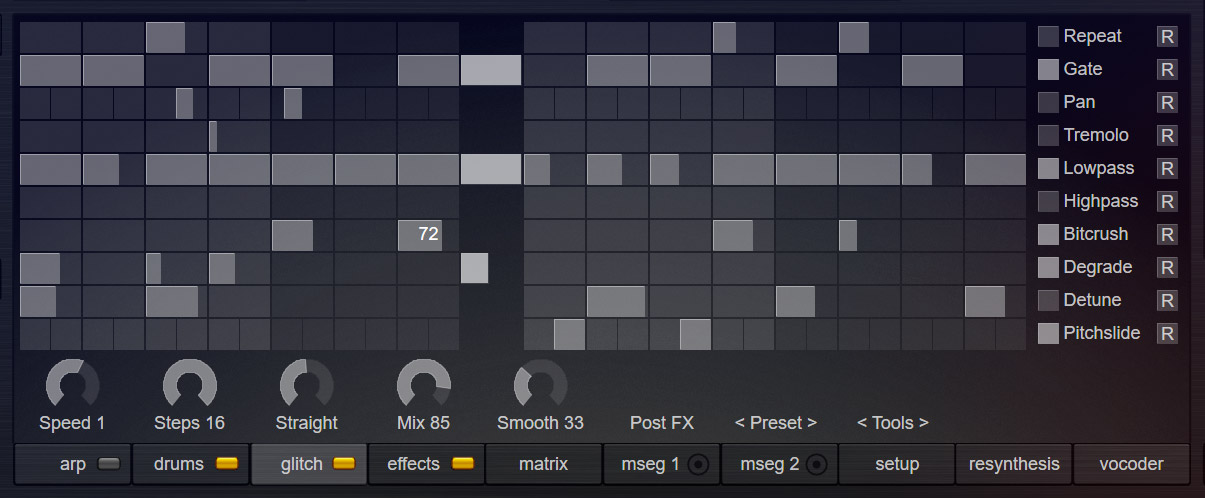Click the R button next to Gate

coord(1167,70)
